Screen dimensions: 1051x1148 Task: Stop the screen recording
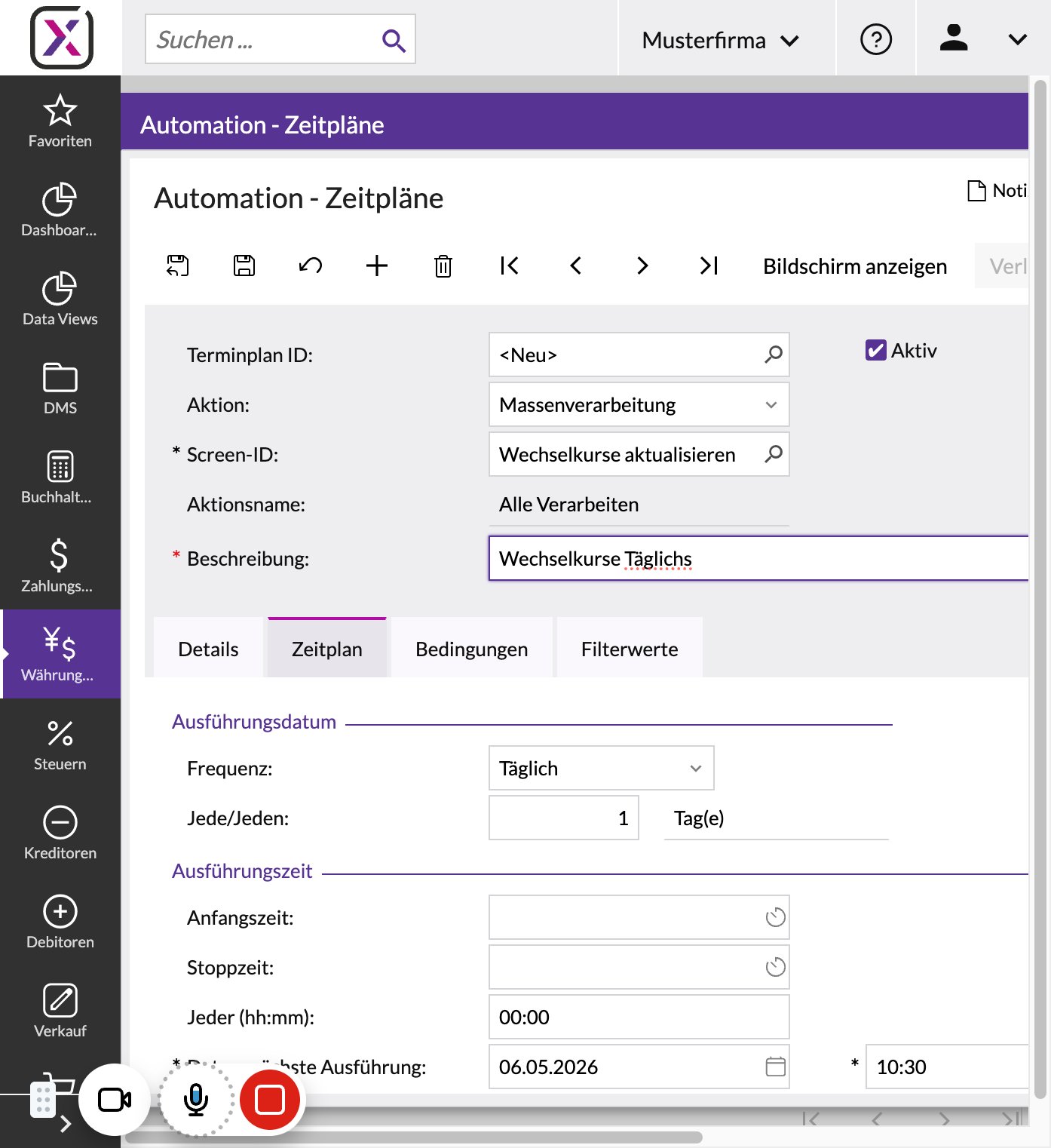[270, 1100]
